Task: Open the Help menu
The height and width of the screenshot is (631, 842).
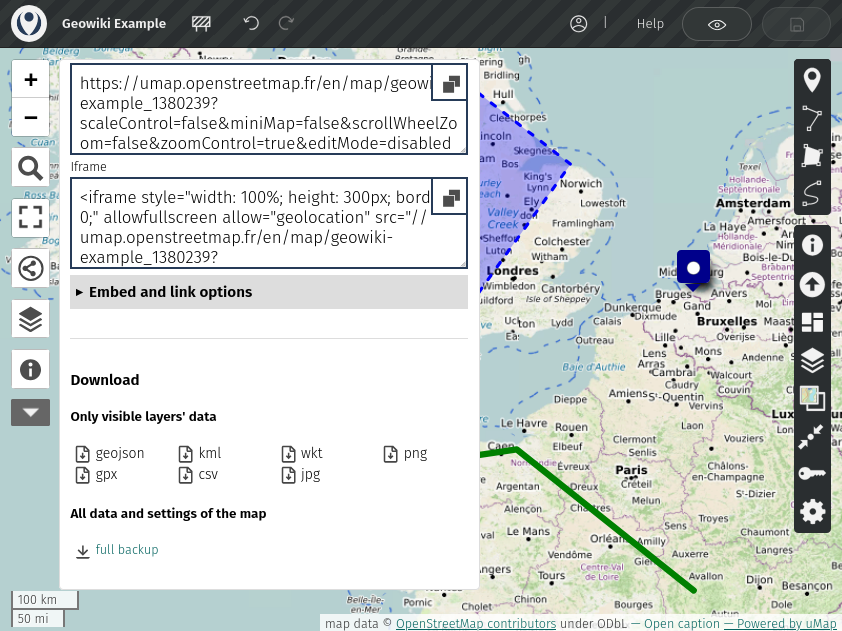Action: pos(650,24)
